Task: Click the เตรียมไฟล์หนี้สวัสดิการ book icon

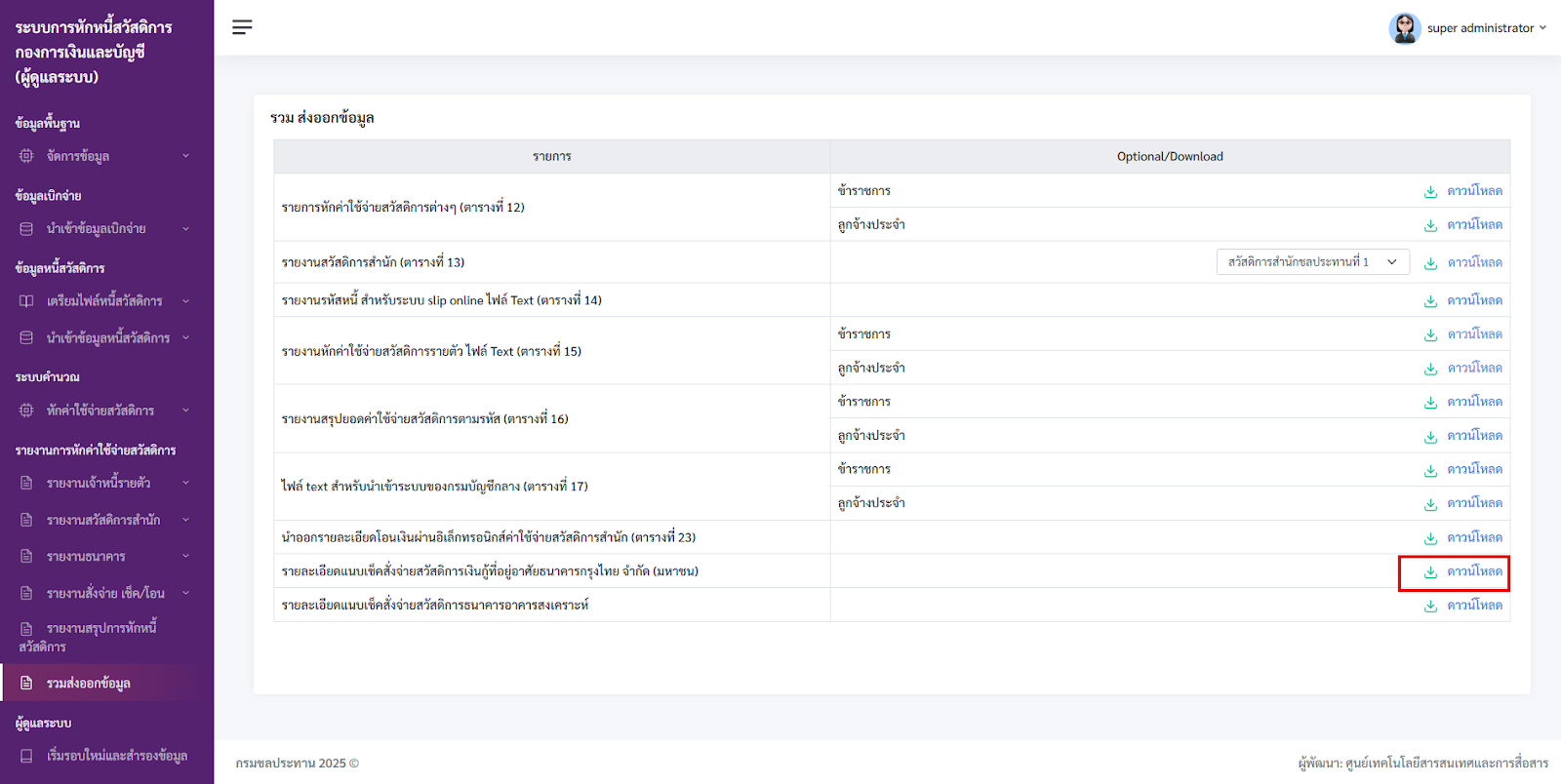Action: click(26, 301)
